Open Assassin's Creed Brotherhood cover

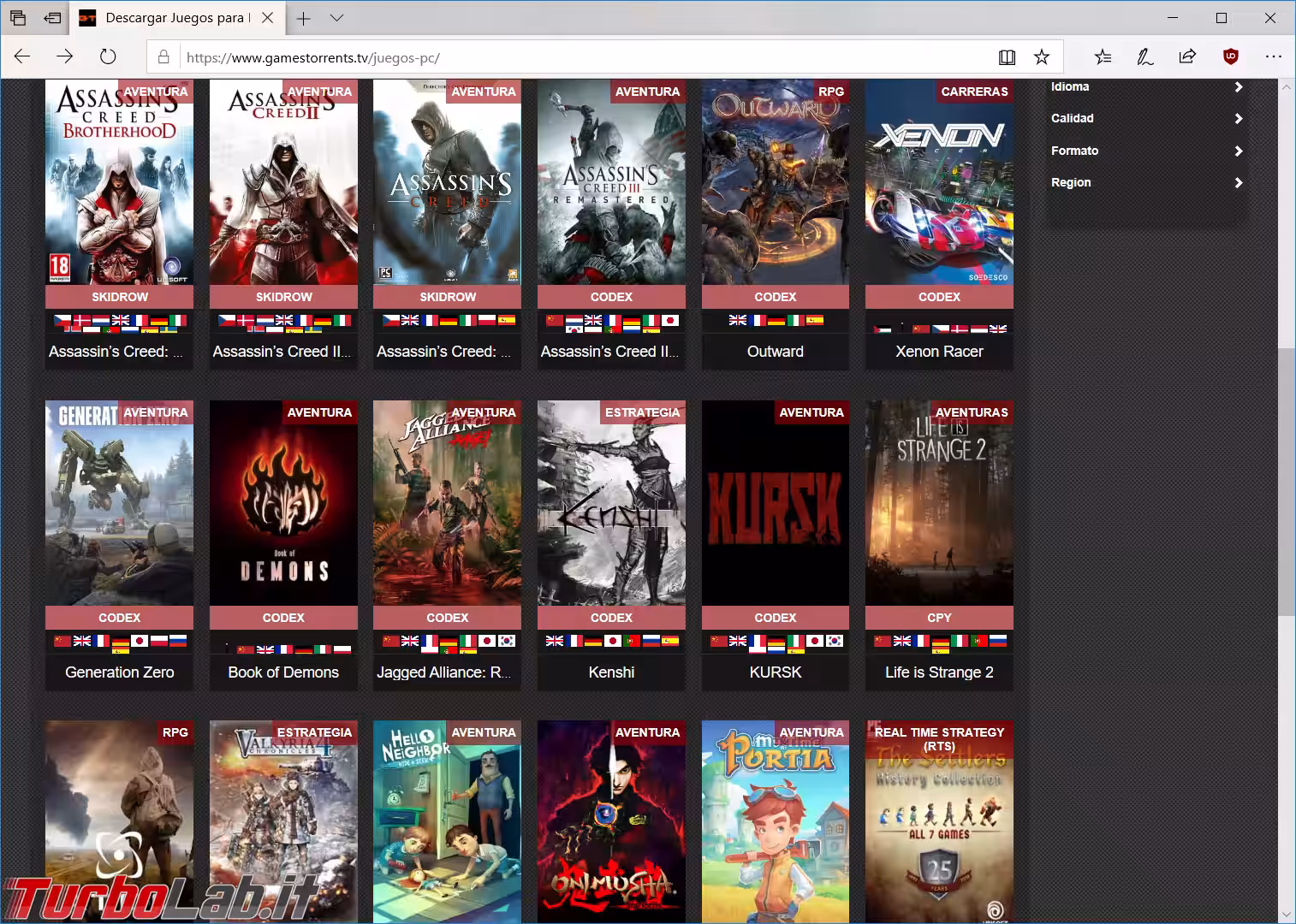pyautogui.click(x=119, y=182)
